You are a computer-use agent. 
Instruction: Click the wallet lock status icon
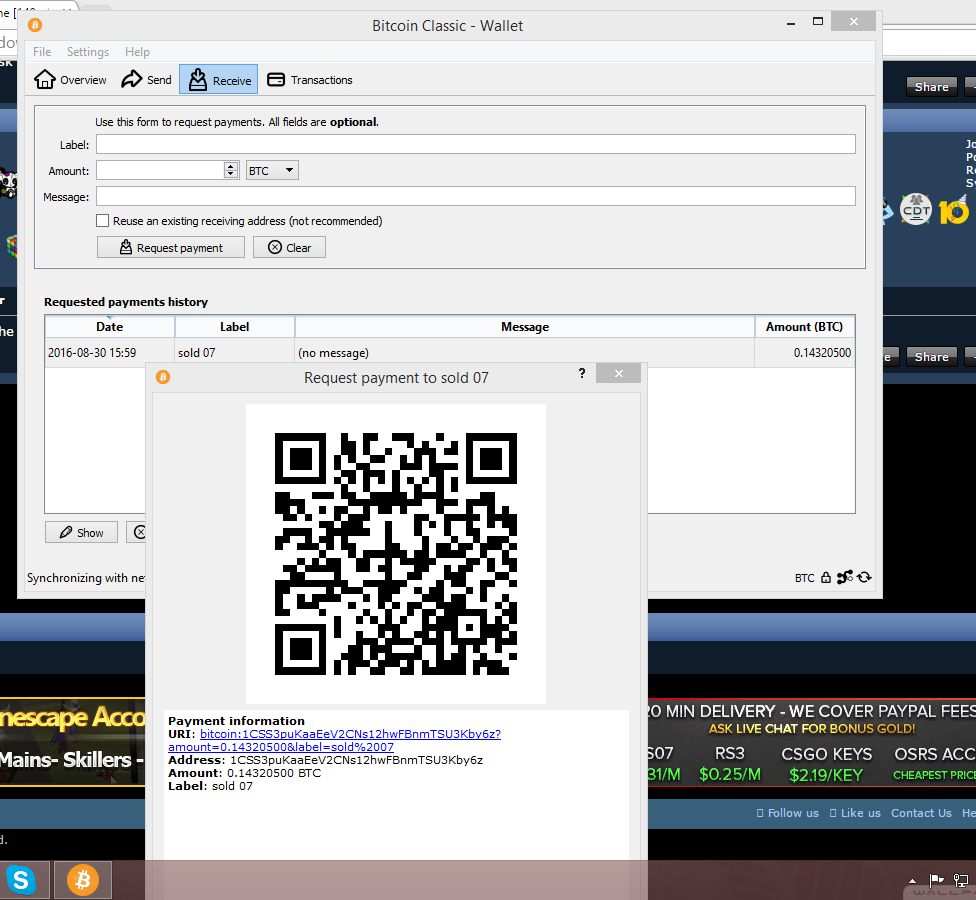[x=825, y=578]
